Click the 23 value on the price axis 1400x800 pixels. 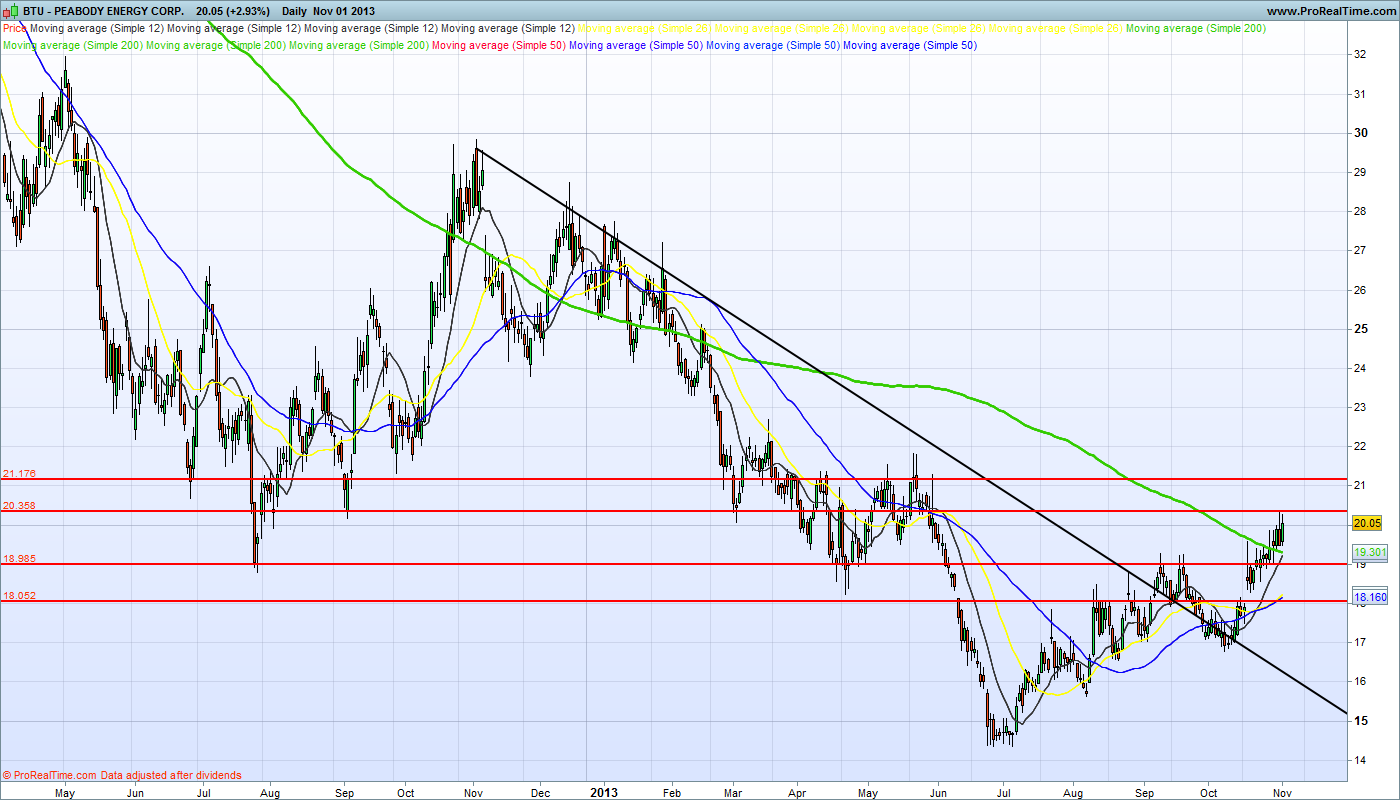pos(1359,407)
